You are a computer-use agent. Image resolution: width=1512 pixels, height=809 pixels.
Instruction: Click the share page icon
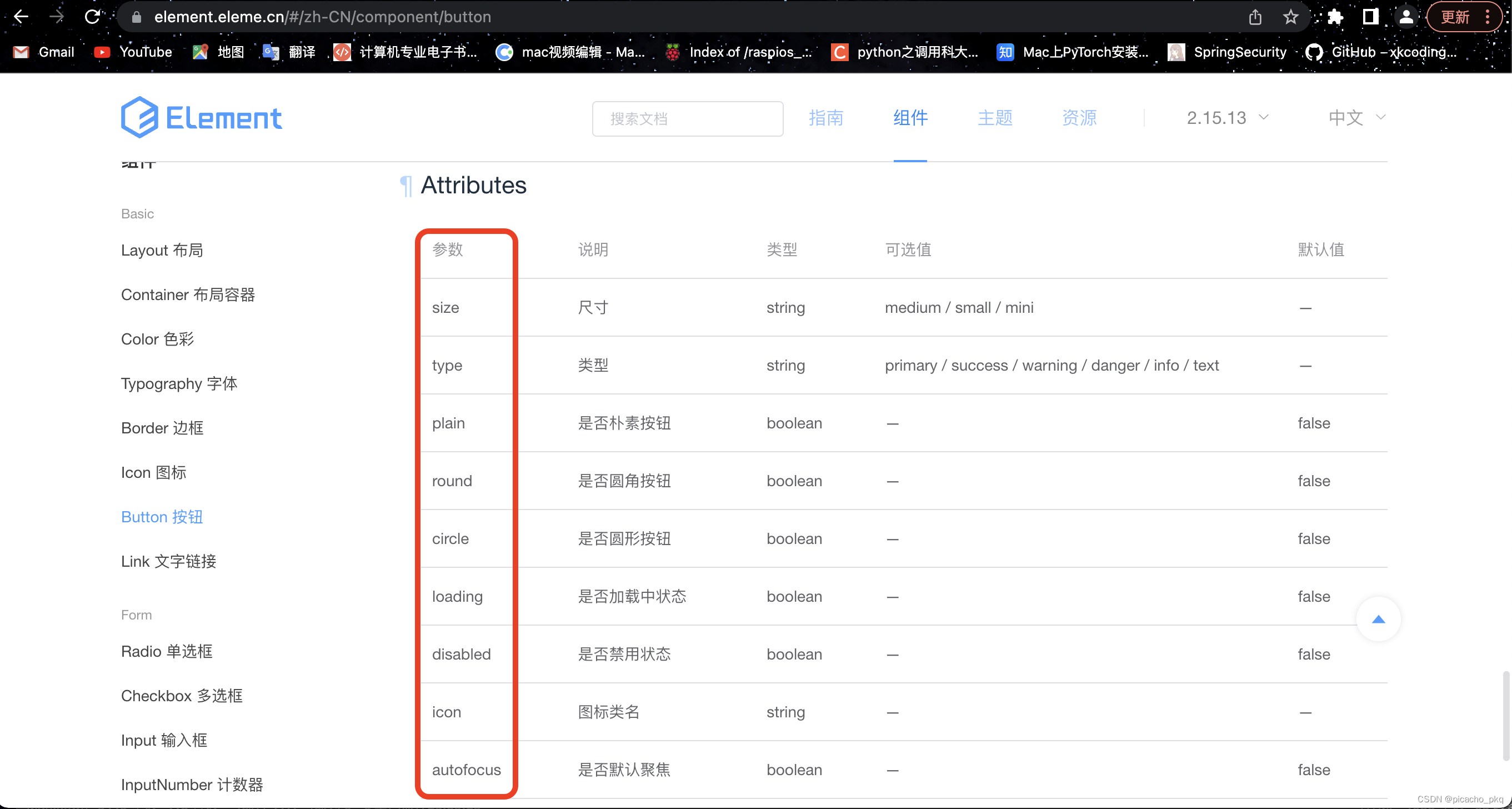tap(1255, 17)
